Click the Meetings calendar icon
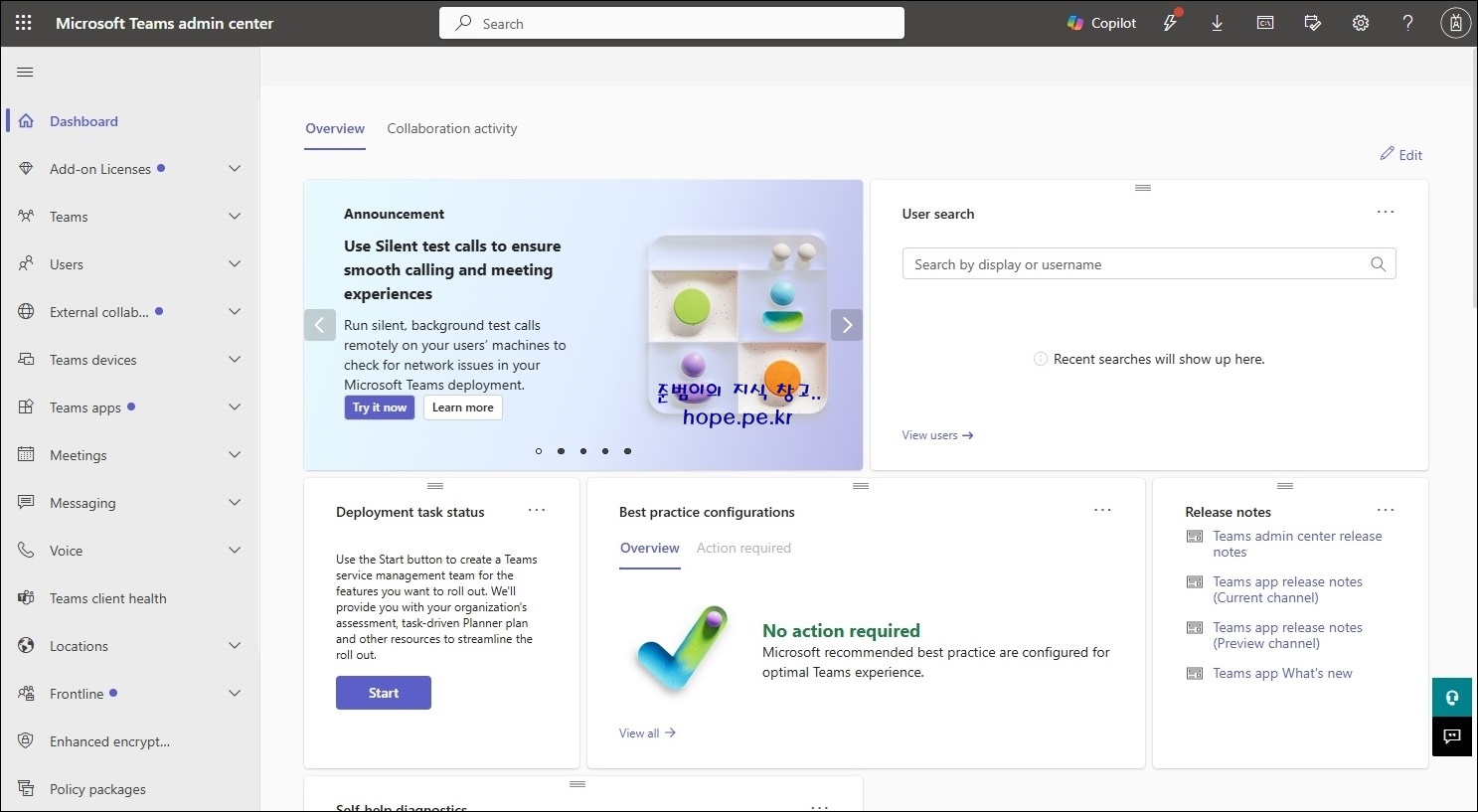The width and height of the screenshot is (1478, 812). 26,455
